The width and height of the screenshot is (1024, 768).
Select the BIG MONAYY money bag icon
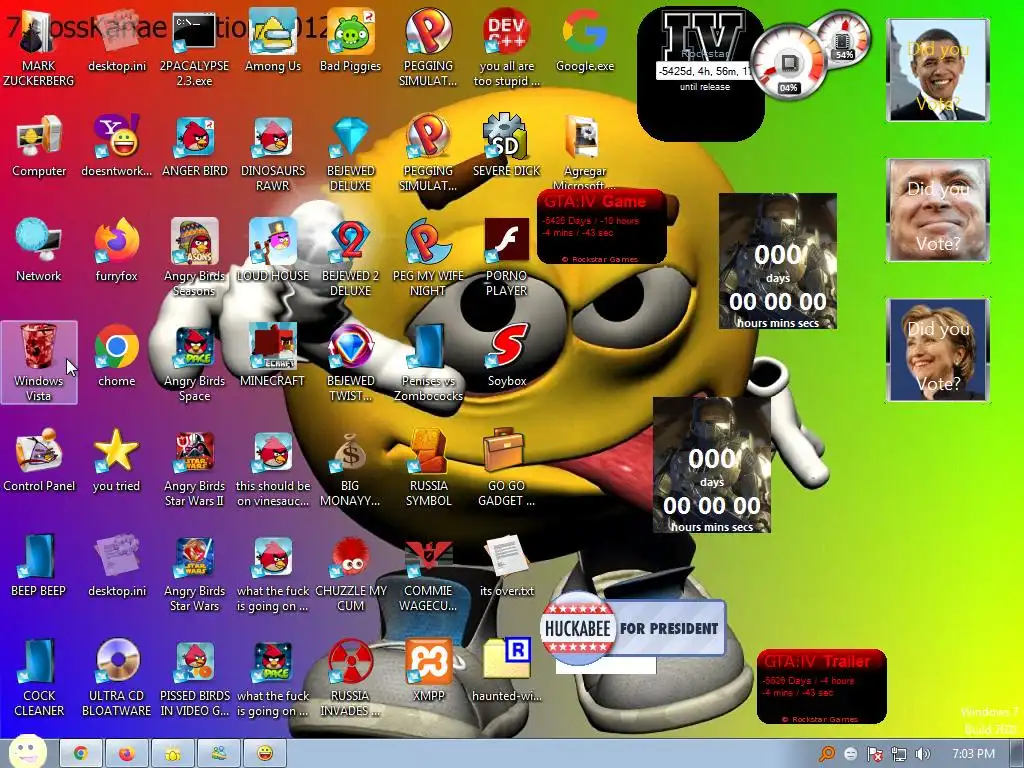click(x=351, y=468)
